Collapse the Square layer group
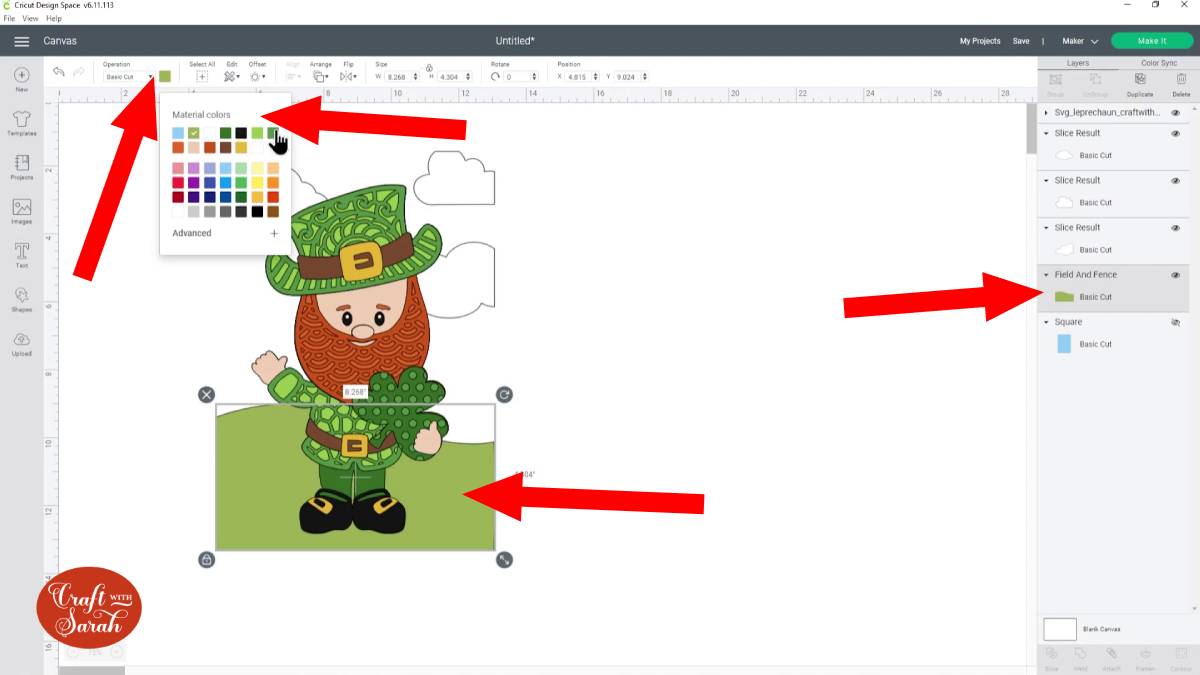This screenshot has height=675, width=1200. coord(1048,322)
